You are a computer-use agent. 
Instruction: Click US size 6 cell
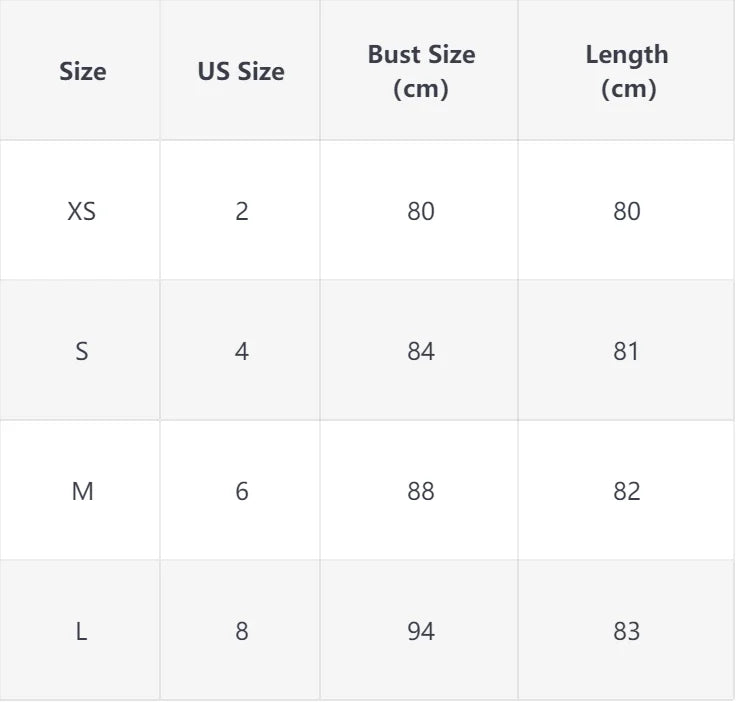[x=241, y=491]
